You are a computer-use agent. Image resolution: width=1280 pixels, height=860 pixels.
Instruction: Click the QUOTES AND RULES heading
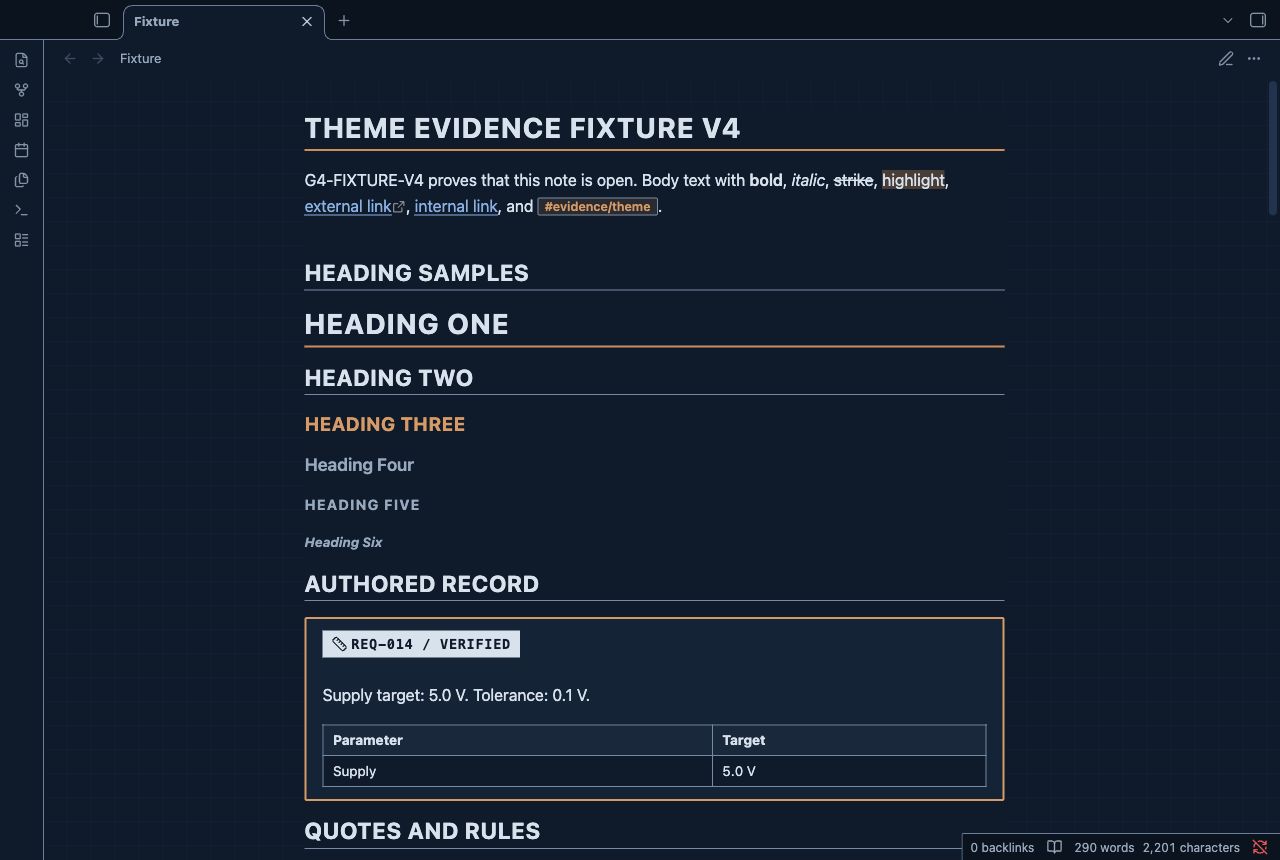[x=422, y=831]
